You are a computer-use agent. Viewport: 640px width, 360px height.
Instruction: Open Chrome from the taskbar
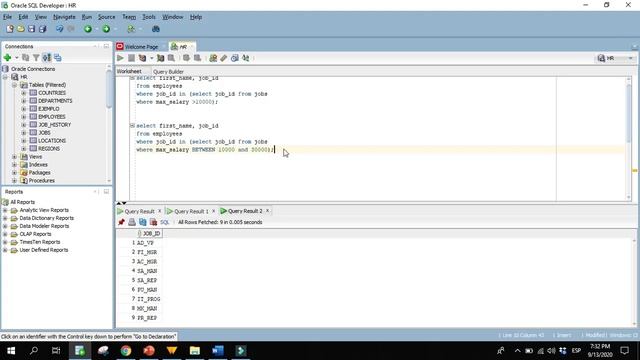coord(126,351)
